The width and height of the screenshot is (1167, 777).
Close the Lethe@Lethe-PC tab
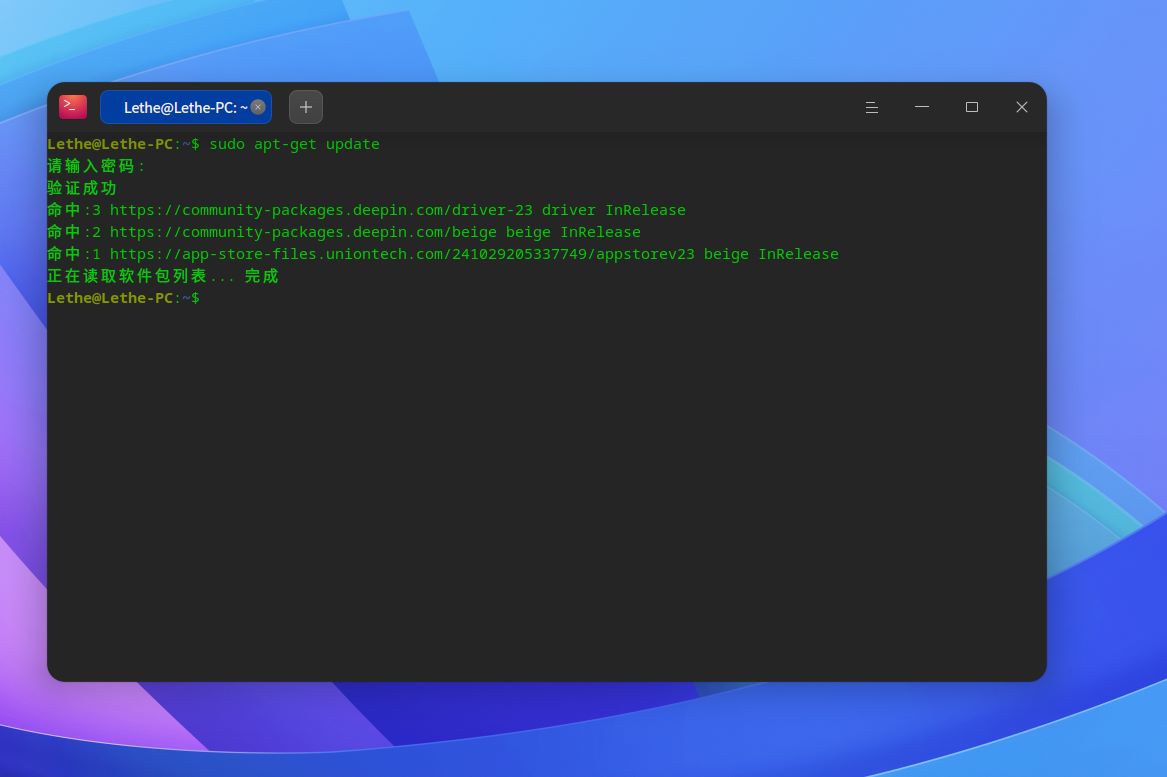coord(258,107)
